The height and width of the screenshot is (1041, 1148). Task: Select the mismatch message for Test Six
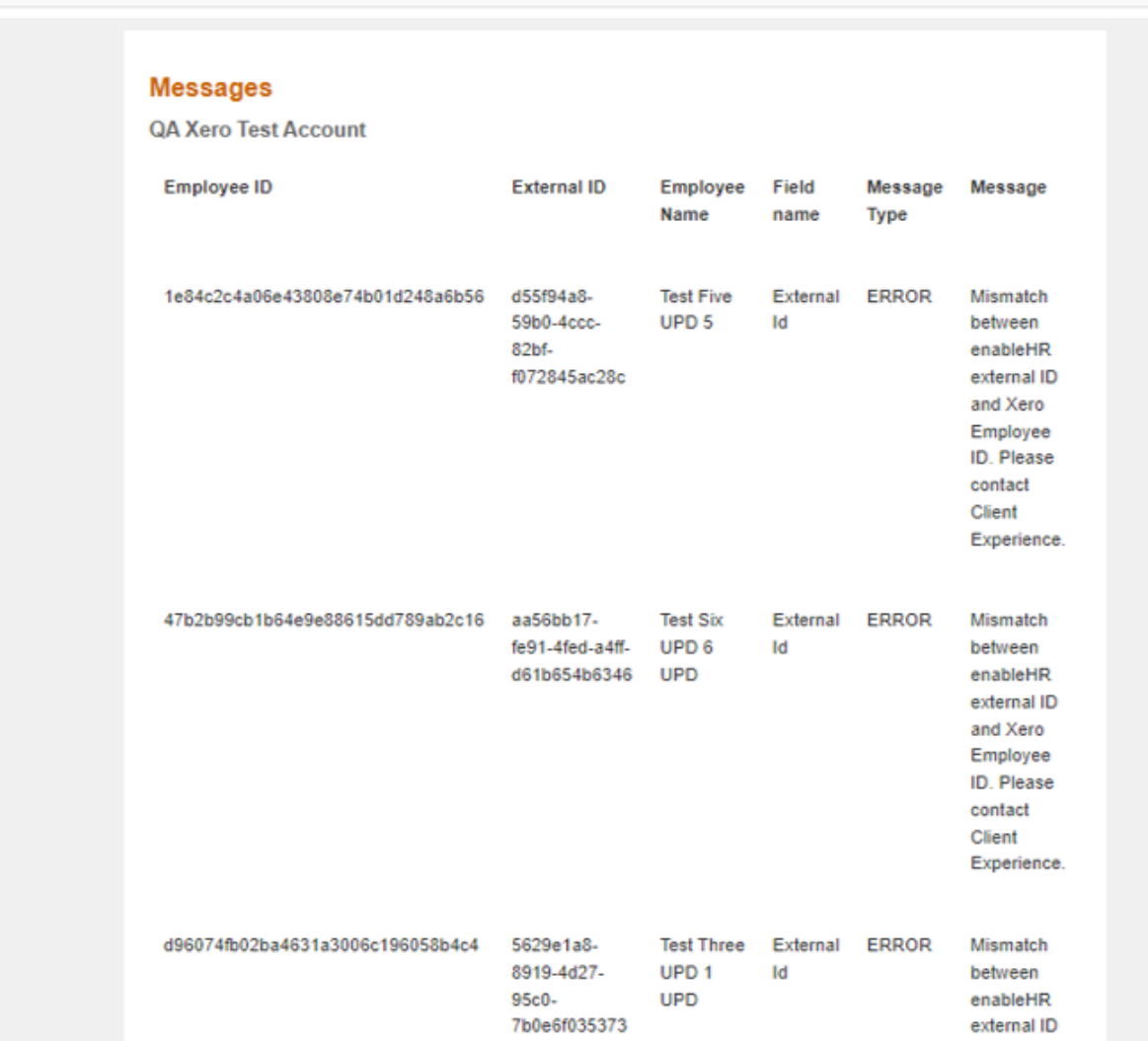coord(1018,742)
